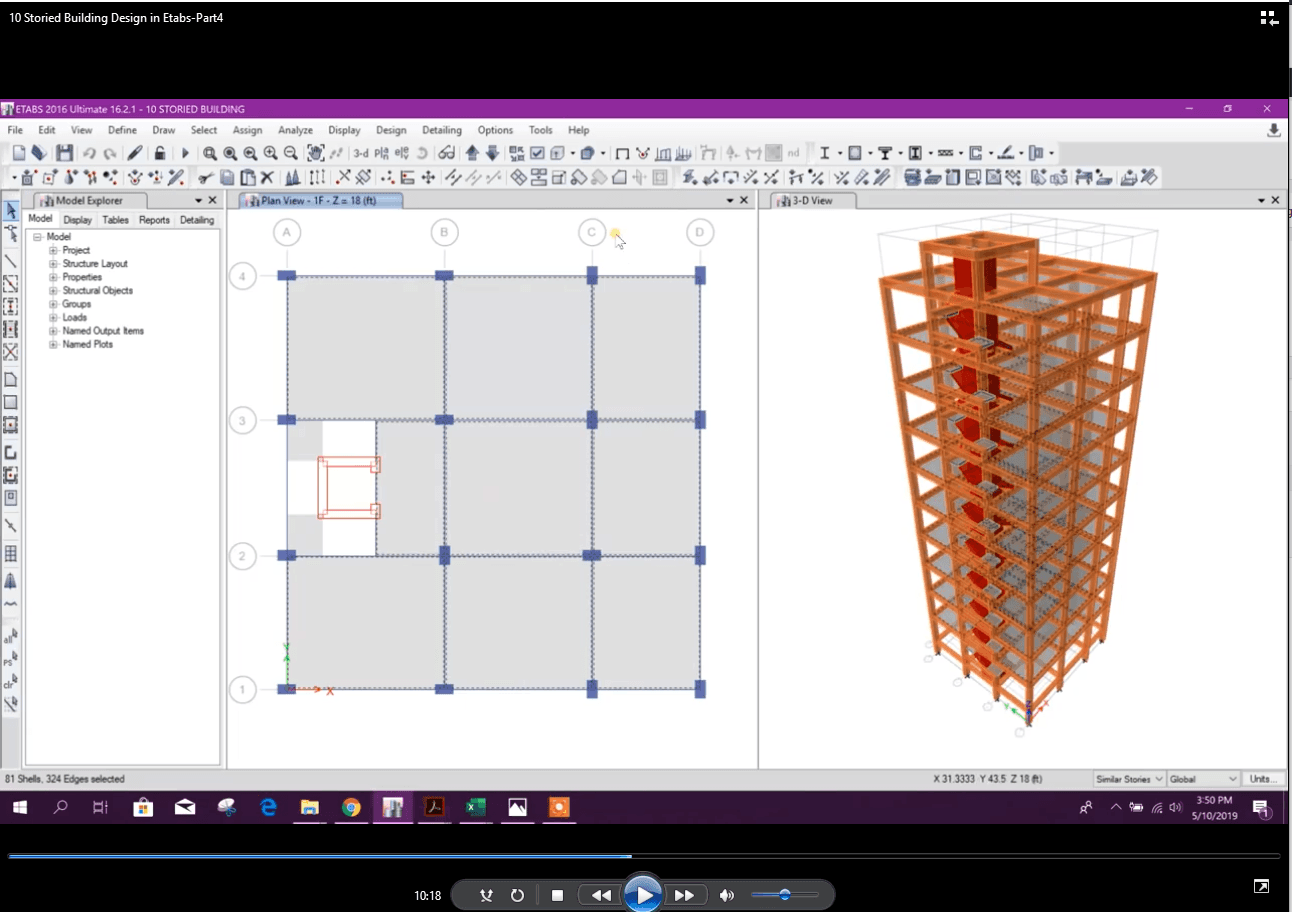Switch to Elevation view icon
This screenshot has width=1292, height=912.
point(402,153)
